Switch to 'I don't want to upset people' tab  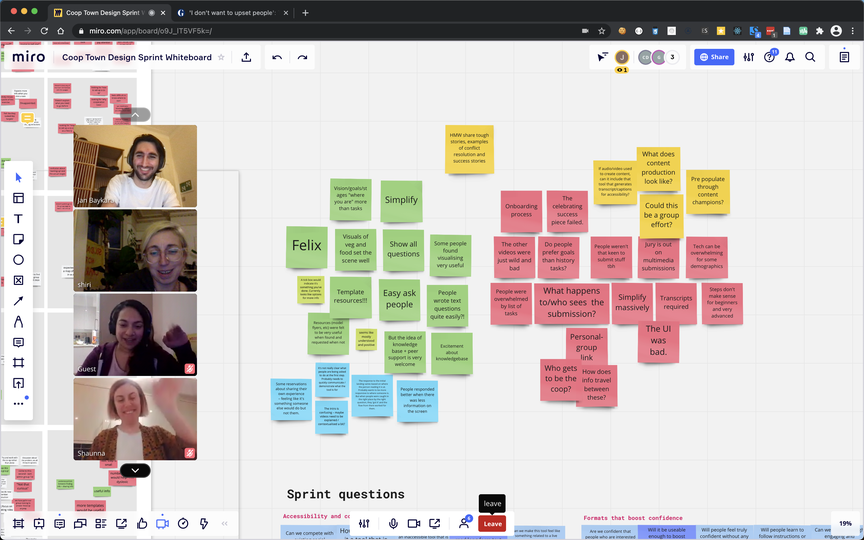pos(234,13)
